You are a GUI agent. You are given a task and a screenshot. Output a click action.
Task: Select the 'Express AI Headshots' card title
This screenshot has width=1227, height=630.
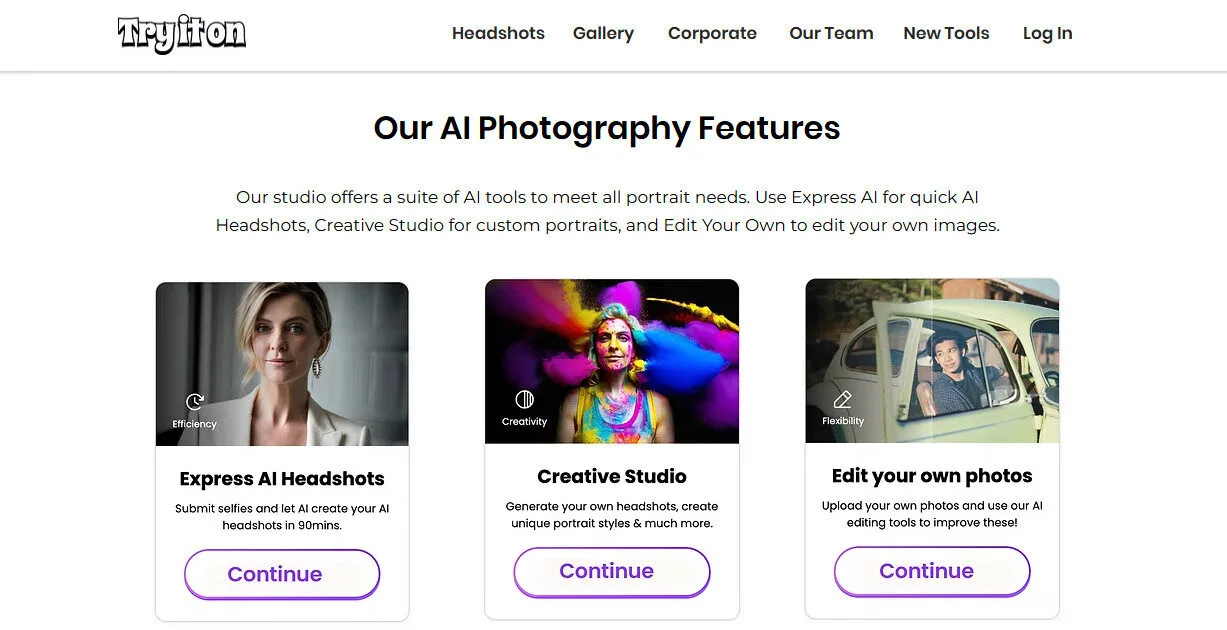click(281, 478)
